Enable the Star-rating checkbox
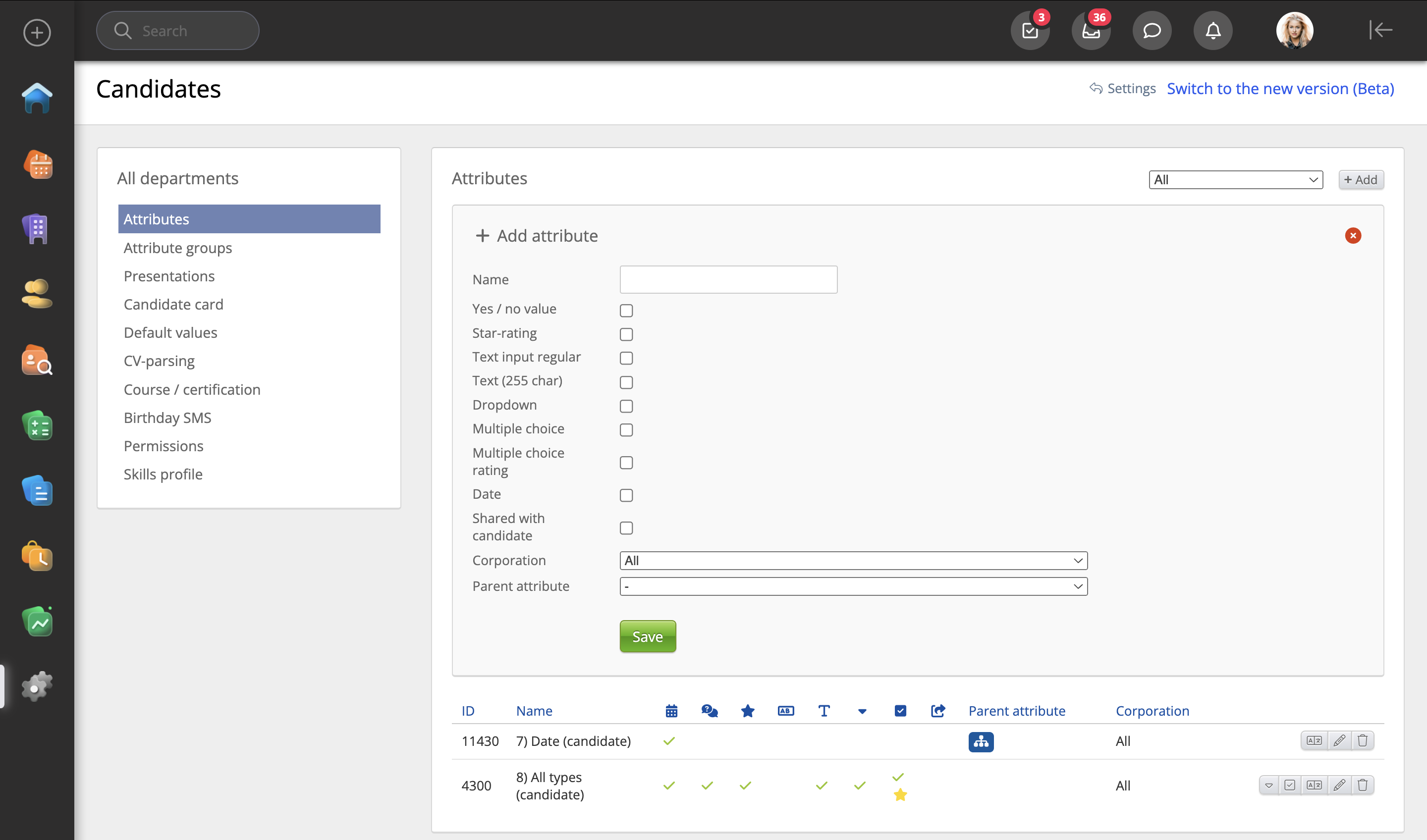The image size is (1427, 840). 626,334
